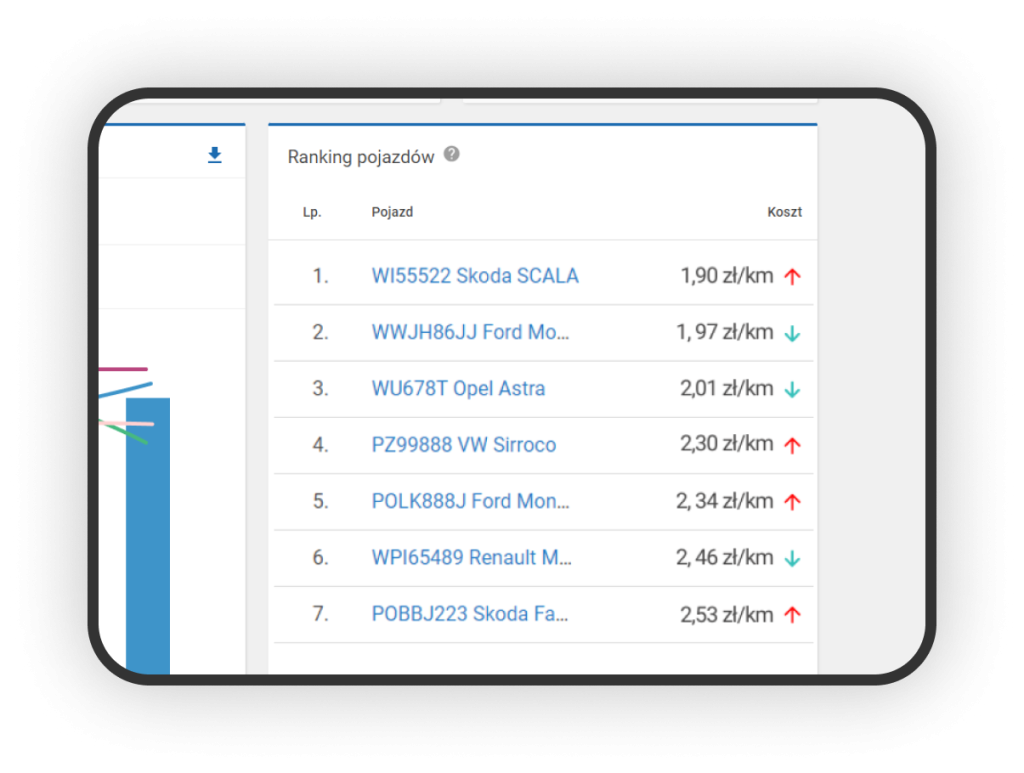Click the 2,01 zł/km cost value

pos(727,388)
